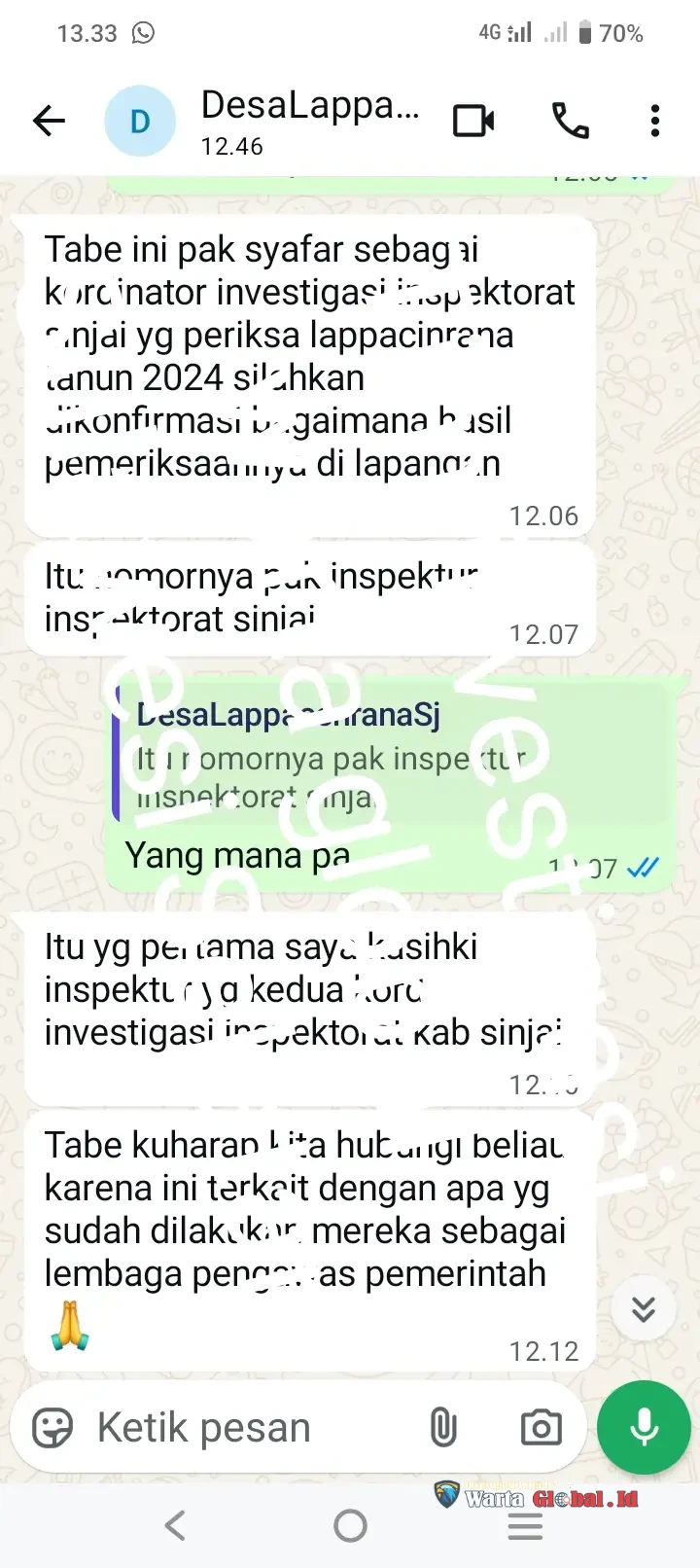Open the three-dot more options menu
This screenshot has height=1568, width=700.
[655, 121]
